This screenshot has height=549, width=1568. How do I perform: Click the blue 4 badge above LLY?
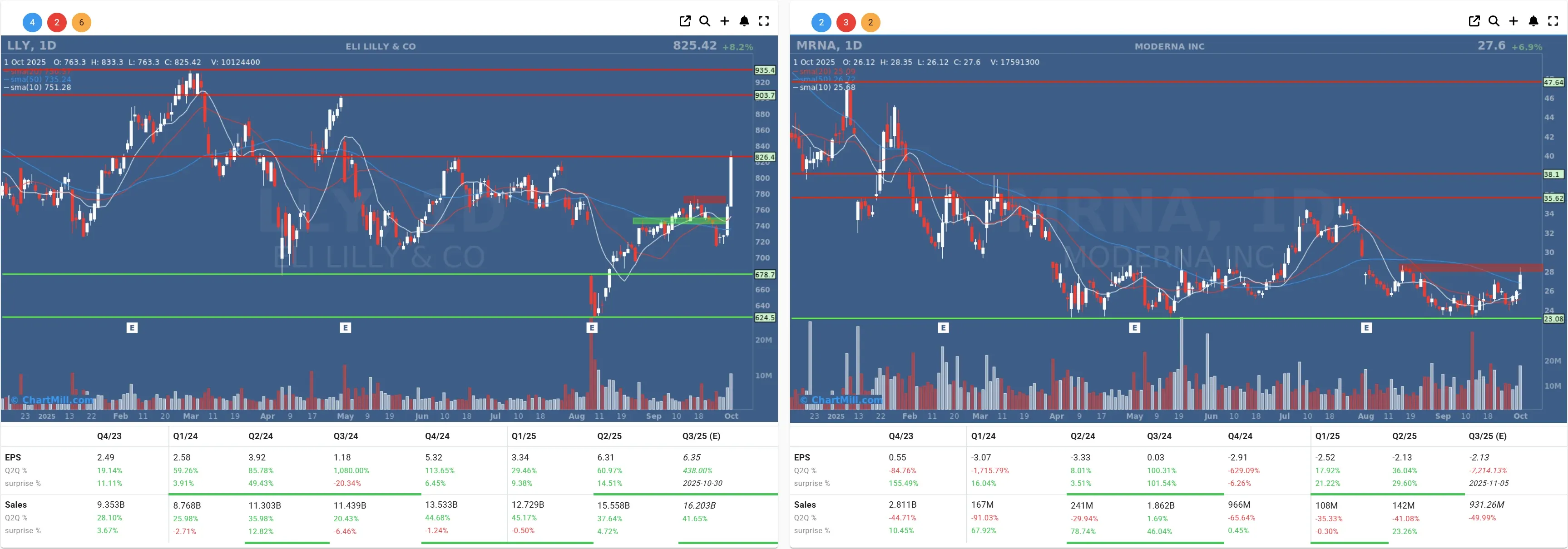pyautogui.click(x=32, y=23)
